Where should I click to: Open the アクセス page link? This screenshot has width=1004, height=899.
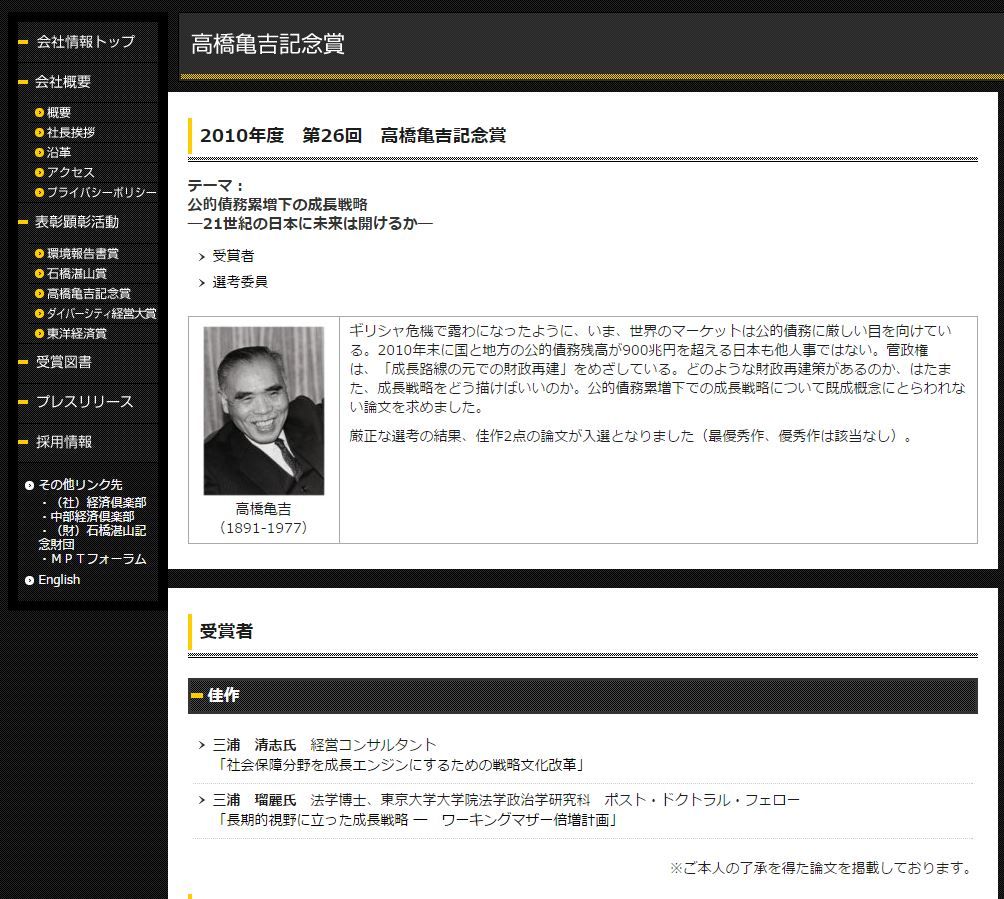pyautogui.click(x=70, y=172)
